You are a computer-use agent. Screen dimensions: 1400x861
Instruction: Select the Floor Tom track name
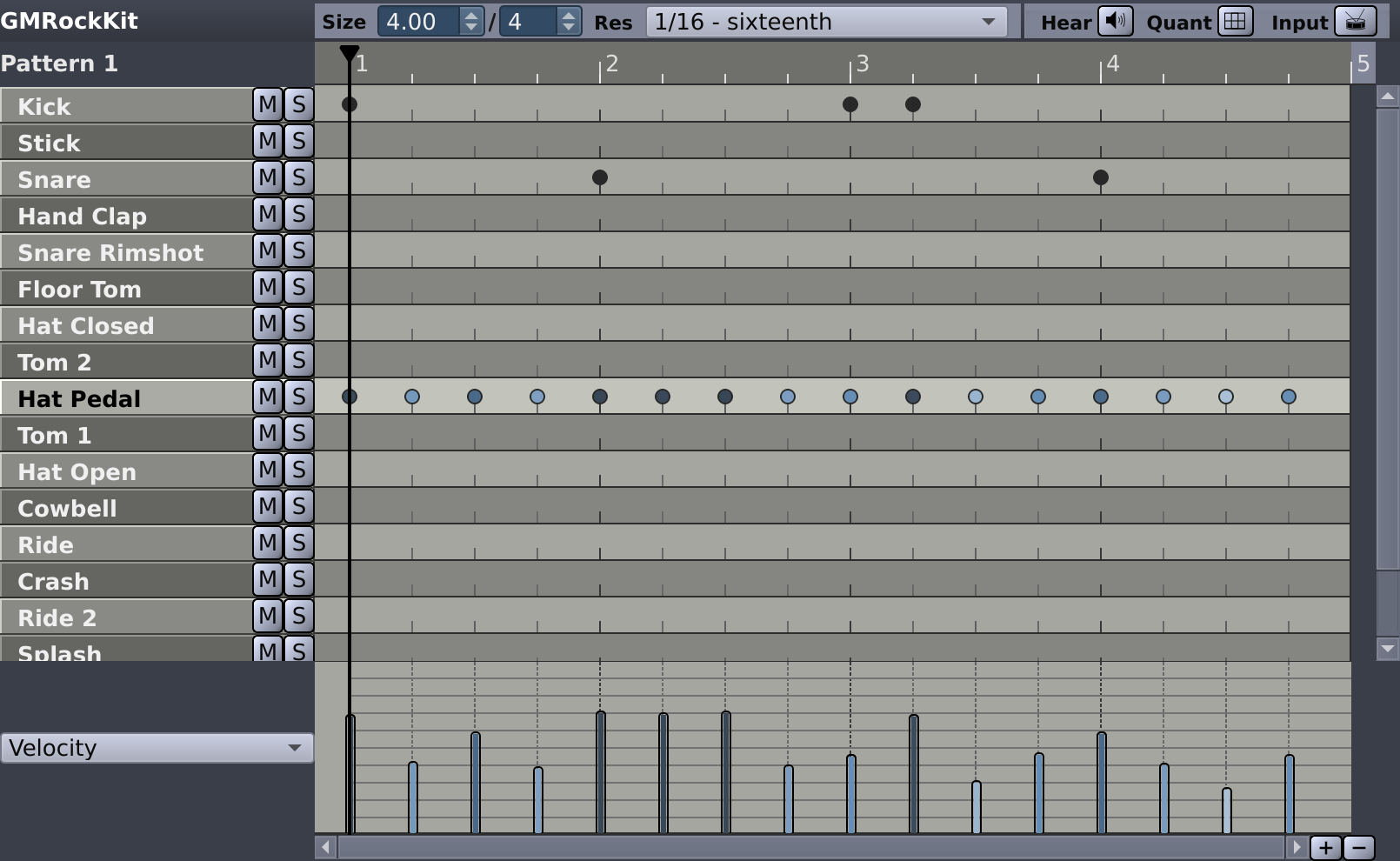point(78,288)
